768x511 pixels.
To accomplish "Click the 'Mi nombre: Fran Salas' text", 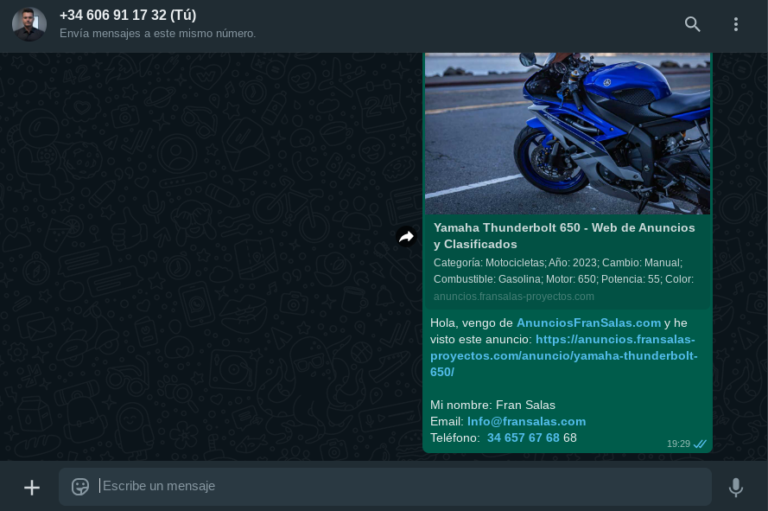I will pos(492,405).
